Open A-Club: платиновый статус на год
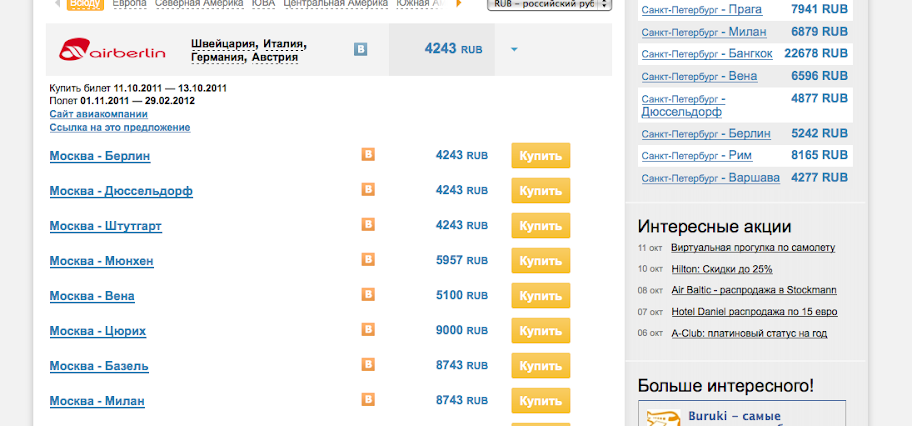Screen dimensions: 912x426 749,333
